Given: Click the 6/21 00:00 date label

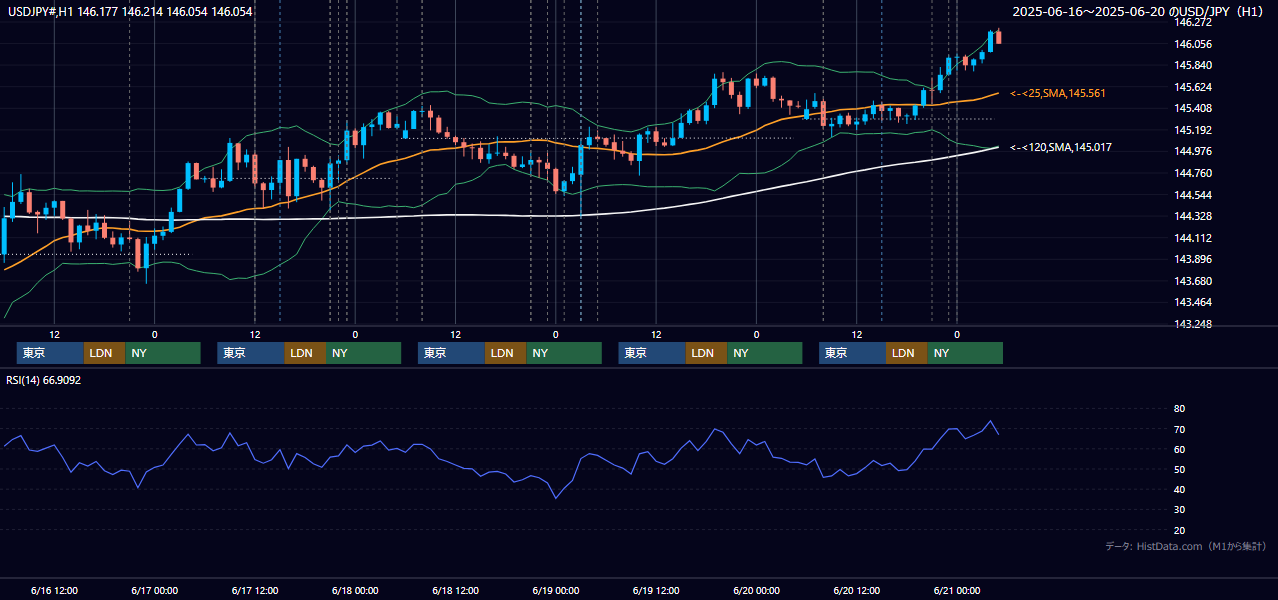Looking at the screenshot, I should coord(957,591).
